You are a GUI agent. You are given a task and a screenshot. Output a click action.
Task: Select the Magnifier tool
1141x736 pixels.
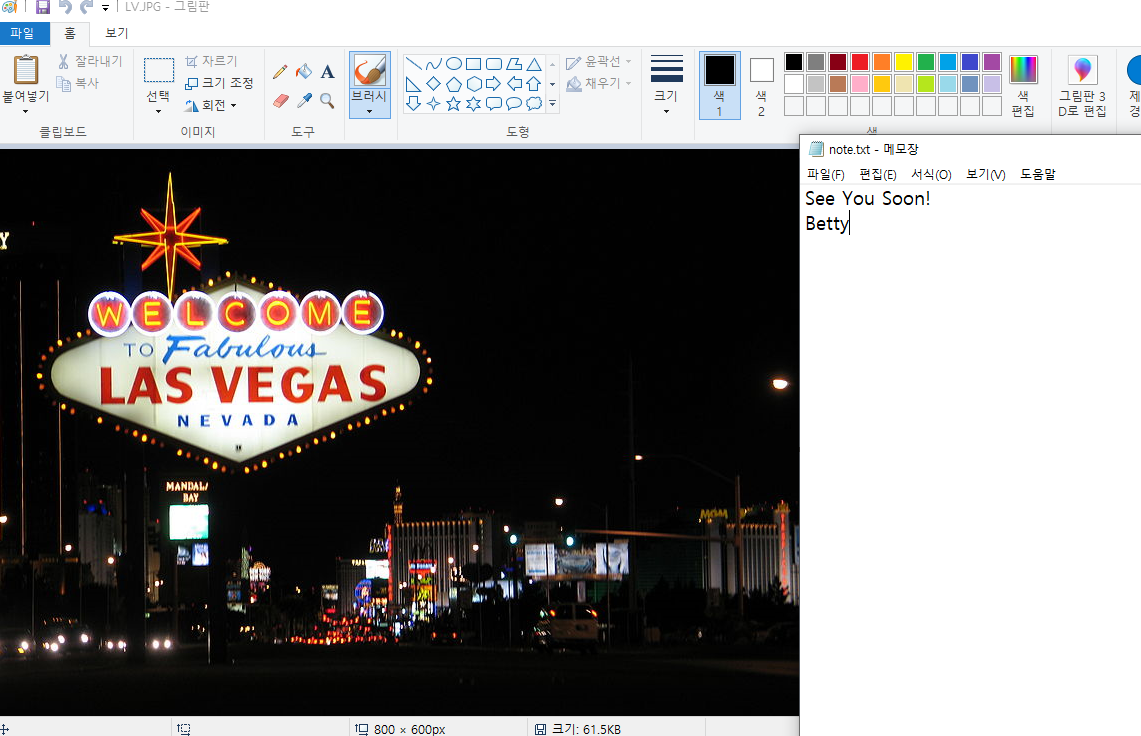(327, 100)
